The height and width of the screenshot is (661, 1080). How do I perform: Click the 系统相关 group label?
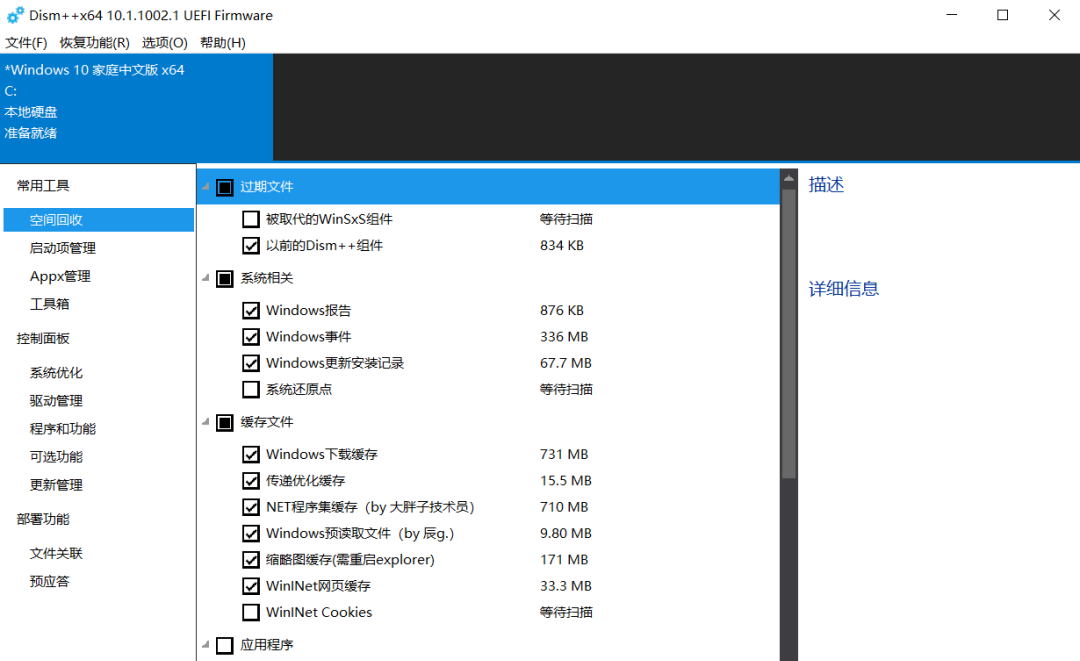(267, 277)
